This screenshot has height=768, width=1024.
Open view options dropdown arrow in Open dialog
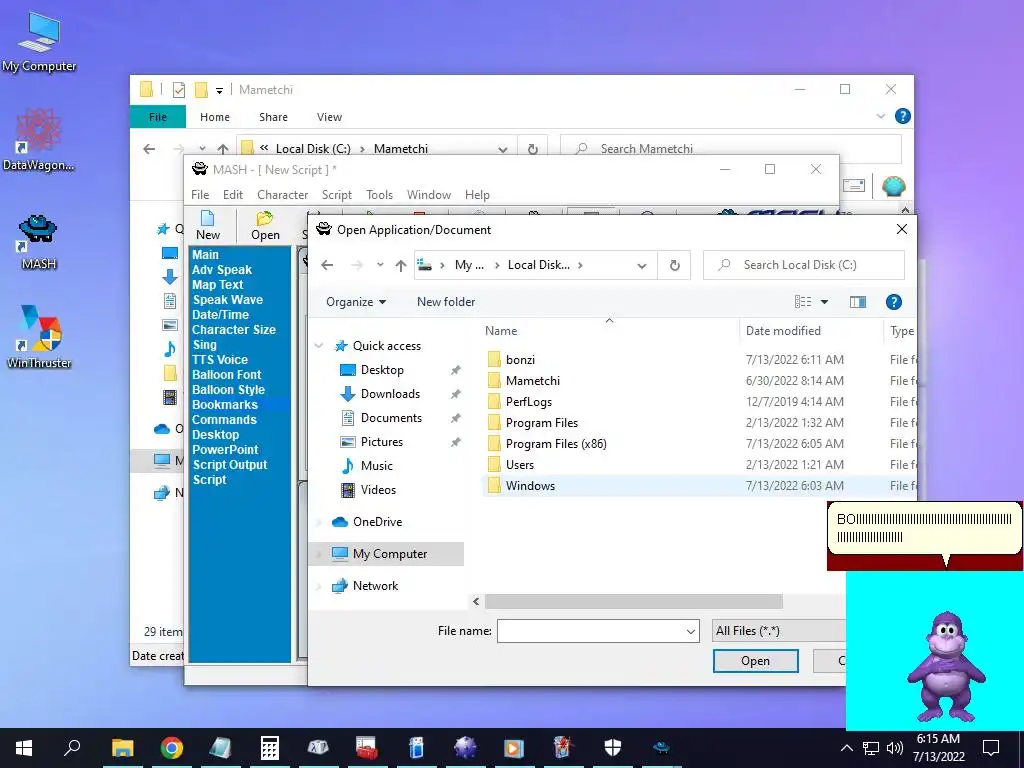(824, 302)
